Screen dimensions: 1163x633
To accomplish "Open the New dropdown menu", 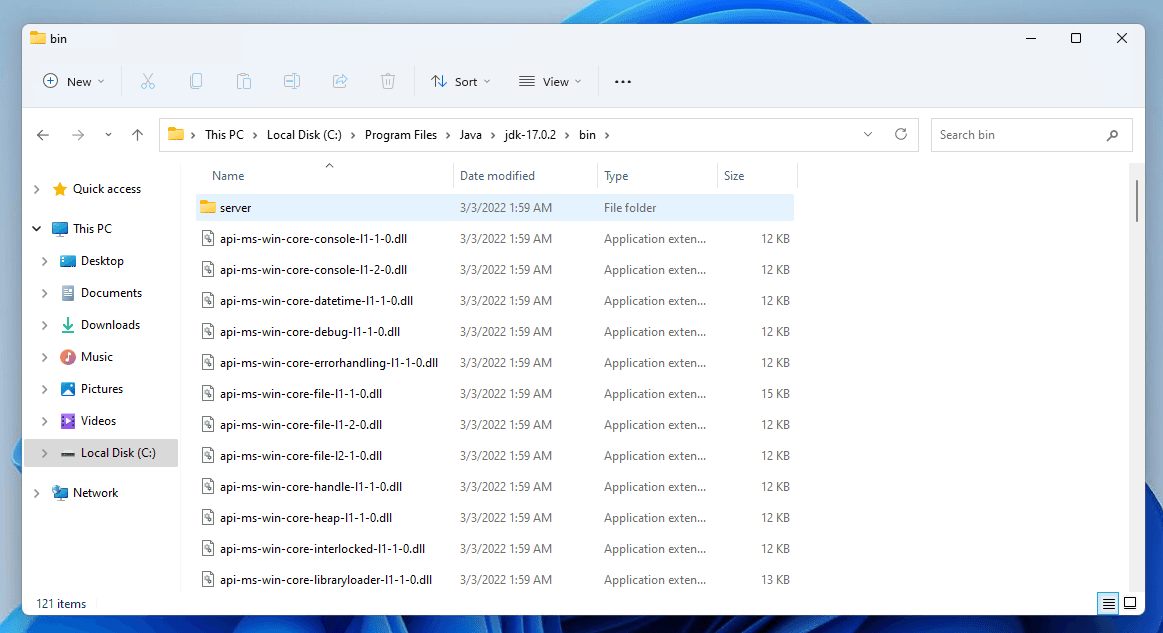I will coord(73,82).
